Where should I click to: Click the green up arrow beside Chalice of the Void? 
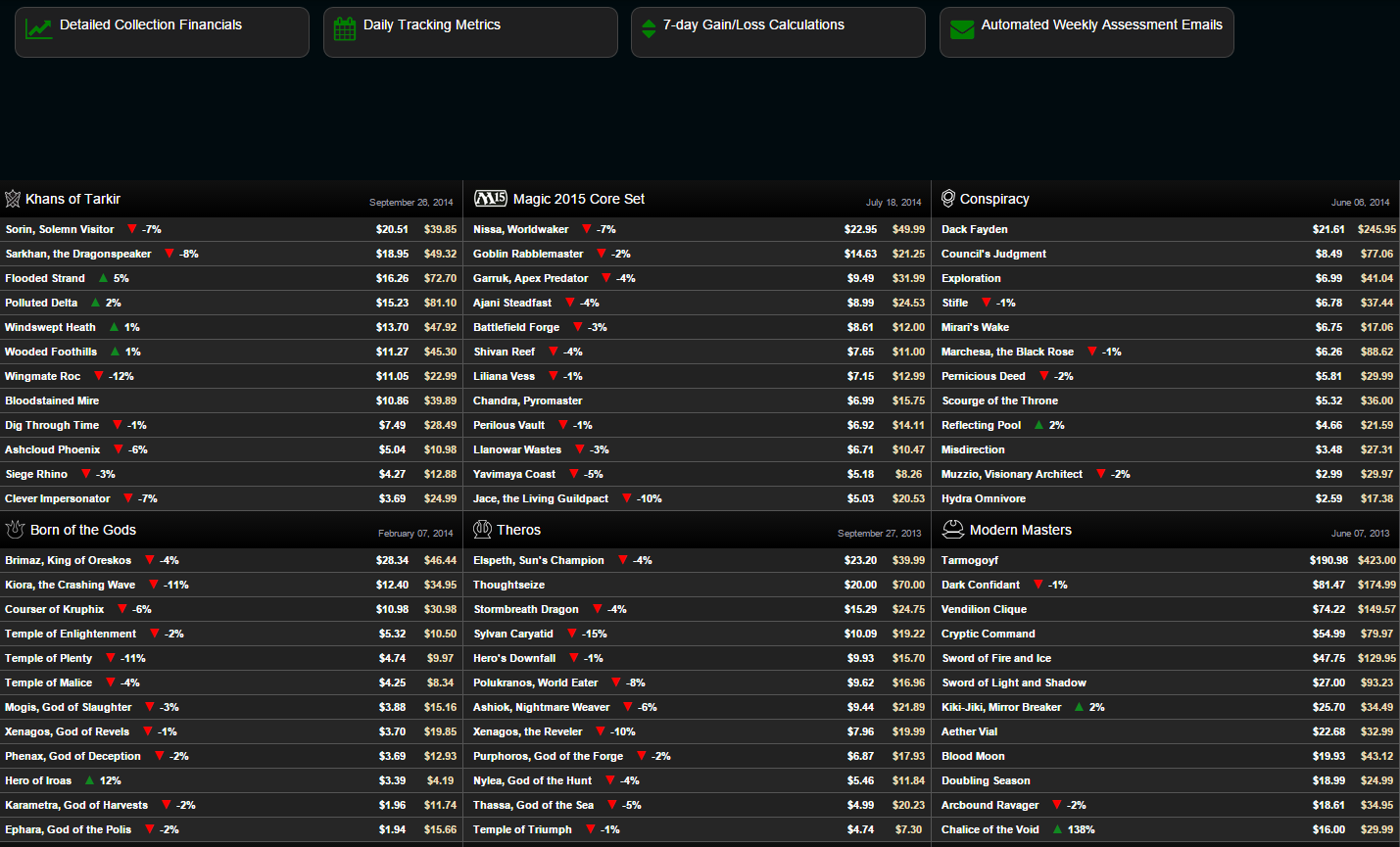coord(1057,829)
